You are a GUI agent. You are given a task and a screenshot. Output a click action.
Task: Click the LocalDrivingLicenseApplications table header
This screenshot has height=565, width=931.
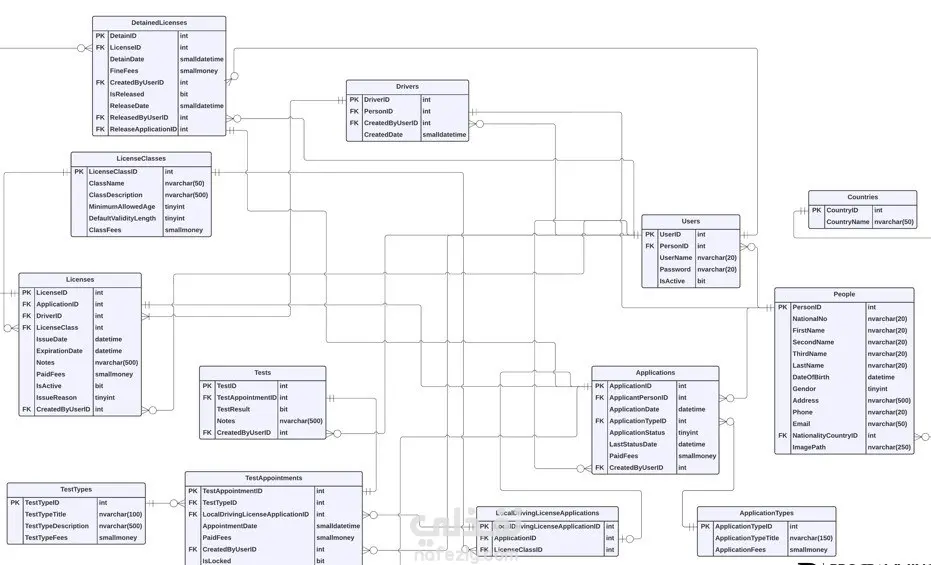click(547, 513)
